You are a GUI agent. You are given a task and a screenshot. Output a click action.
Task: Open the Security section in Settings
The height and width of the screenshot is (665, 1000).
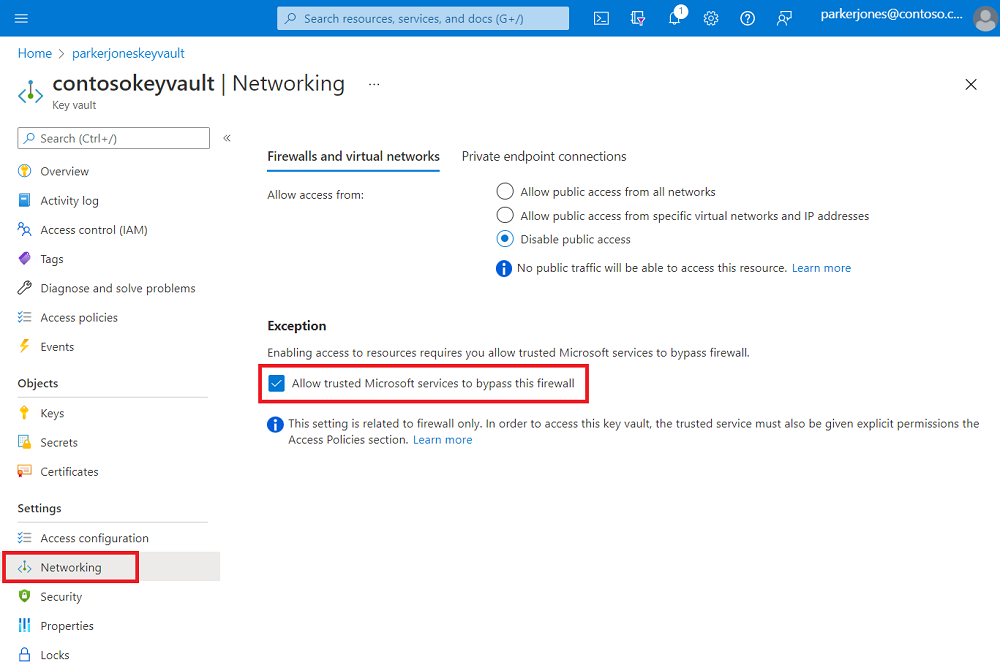pos(62,596)
